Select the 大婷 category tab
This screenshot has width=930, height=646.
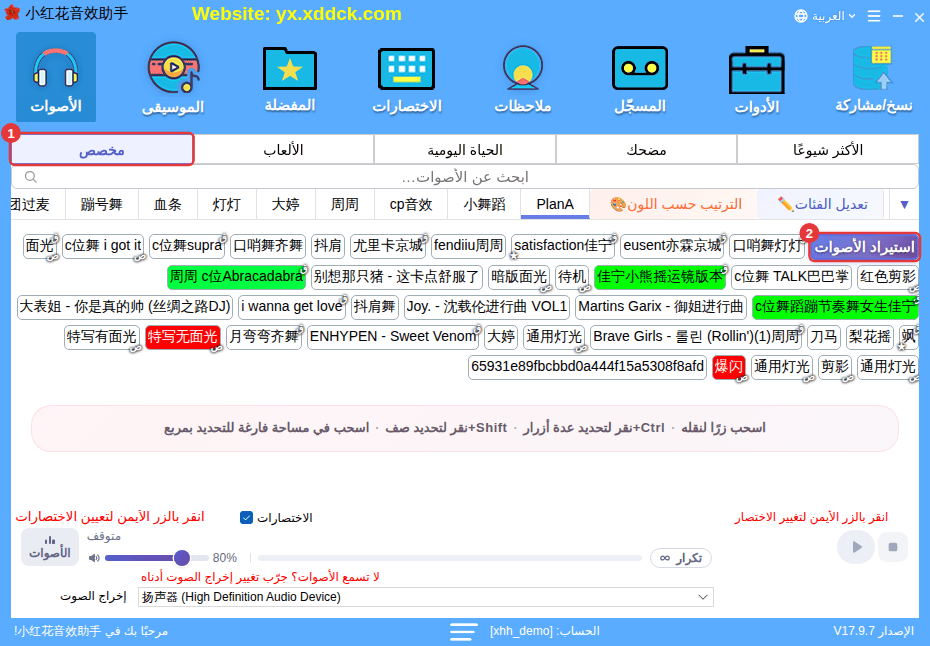pos(286,205)
